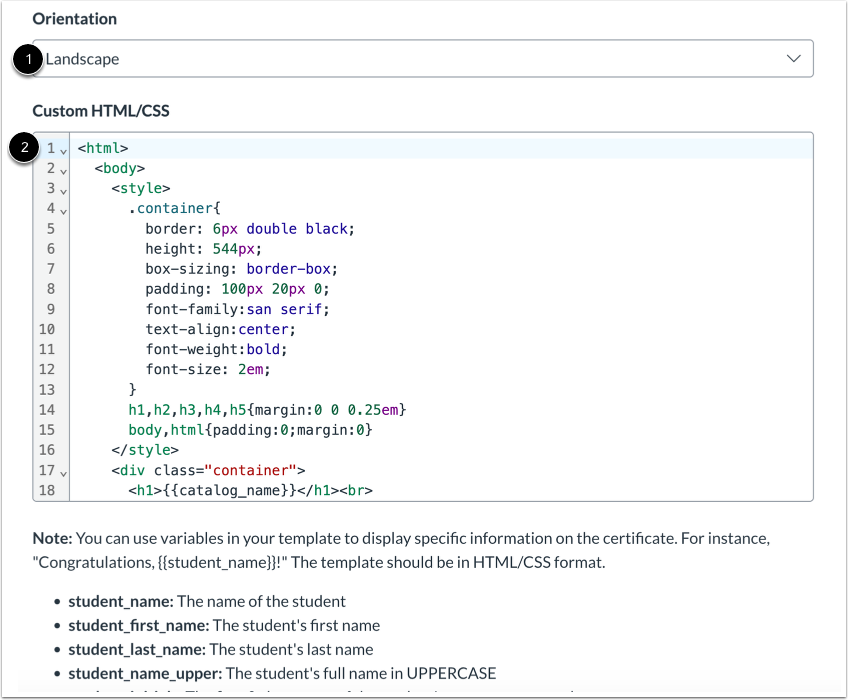Click 'body,html{padding:0;margin:0}' line
Image resolution: width=848 pixels, height=700 pixels.
click(250, 430)
